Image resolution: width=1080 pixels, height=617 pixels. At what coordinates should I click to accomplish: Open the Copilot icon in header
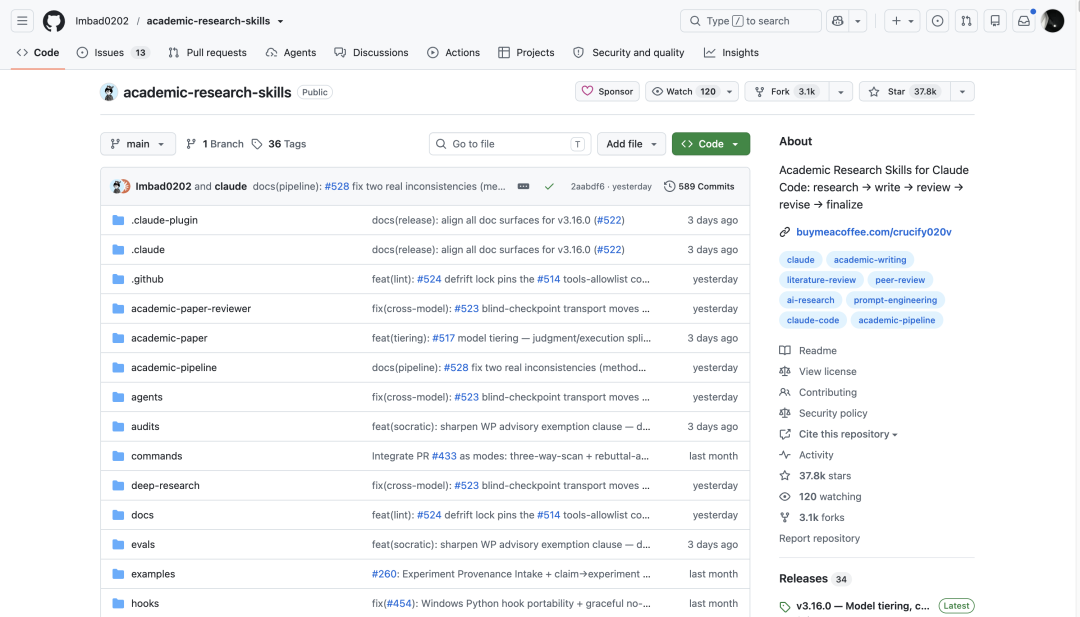pos(838,21)
